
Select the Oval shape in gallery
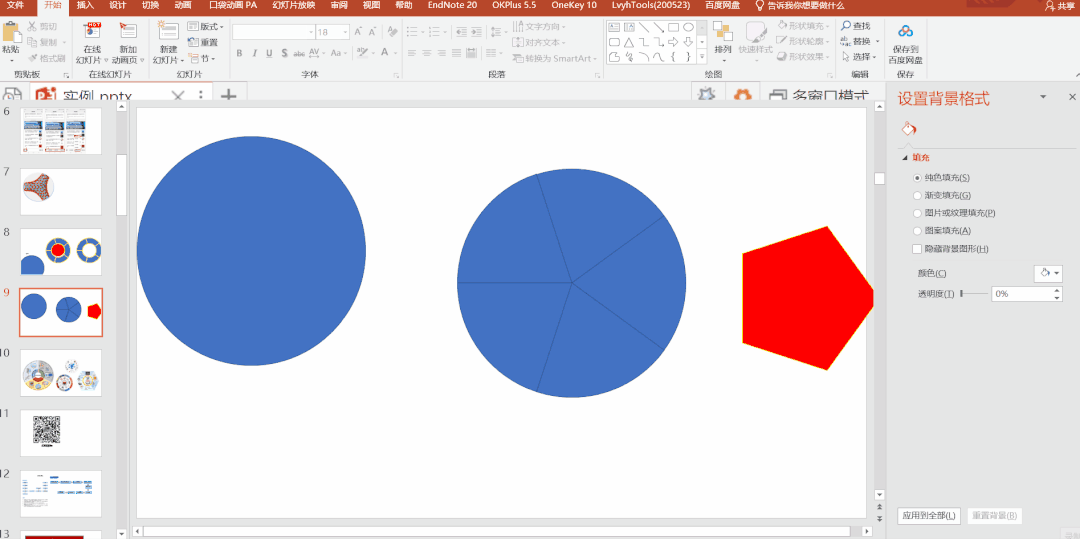[x=688, y=28]
